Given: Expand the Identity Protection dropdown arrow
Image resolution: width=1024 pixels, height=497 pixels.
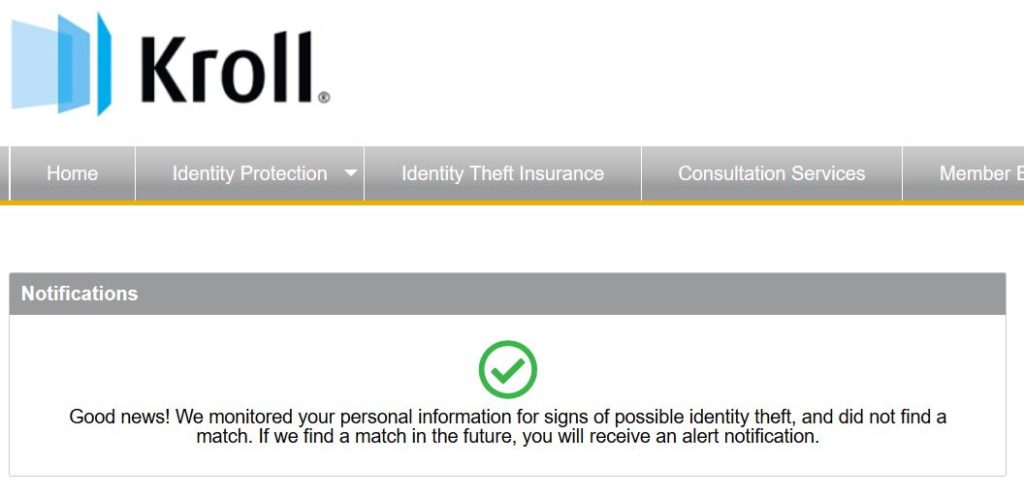Looking at the screenshot, I should click(x=351, y=173).
